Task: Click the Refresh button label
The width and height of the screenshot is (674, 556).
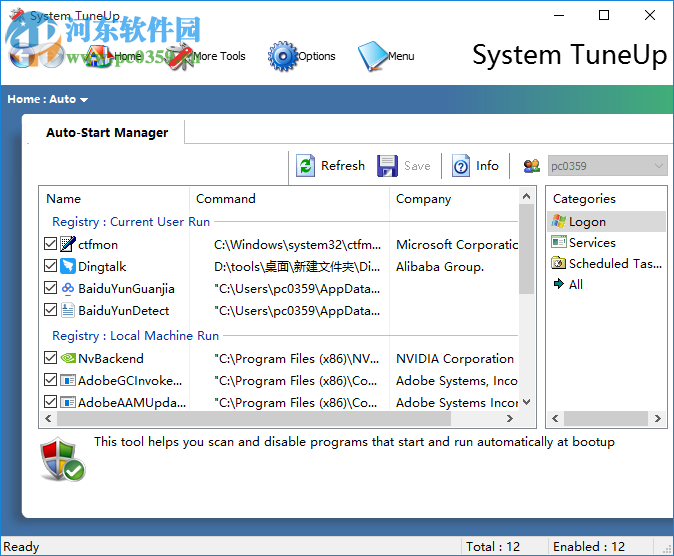Action: pyautogui.click(x=343, y=166)
